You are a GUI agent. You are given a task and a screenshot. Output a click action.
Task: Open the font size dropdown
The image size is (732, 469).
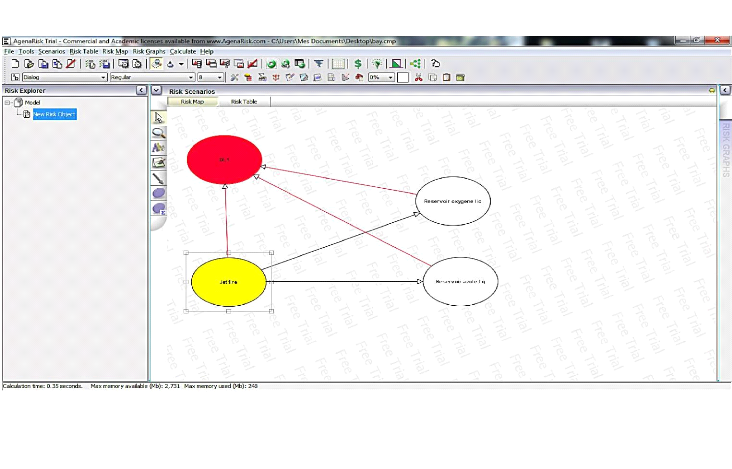coord(220,77)
